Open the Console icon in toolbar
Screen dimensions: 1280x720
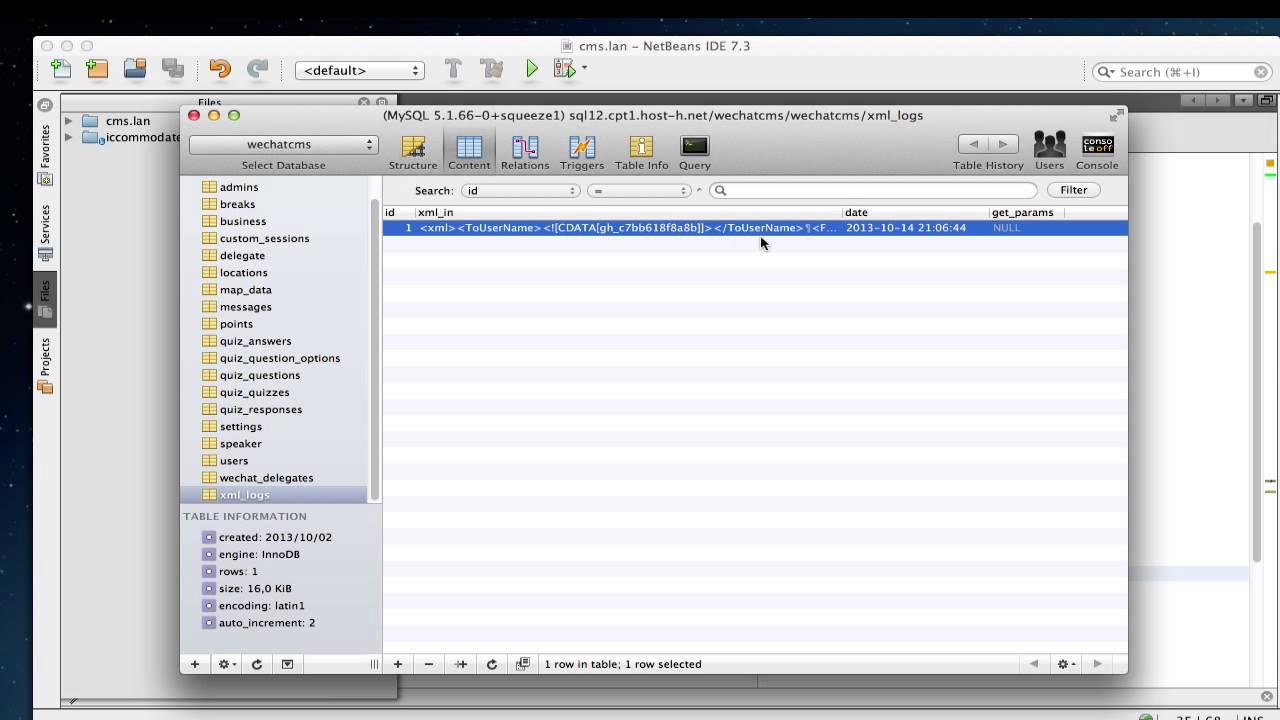click(1097, 152)
